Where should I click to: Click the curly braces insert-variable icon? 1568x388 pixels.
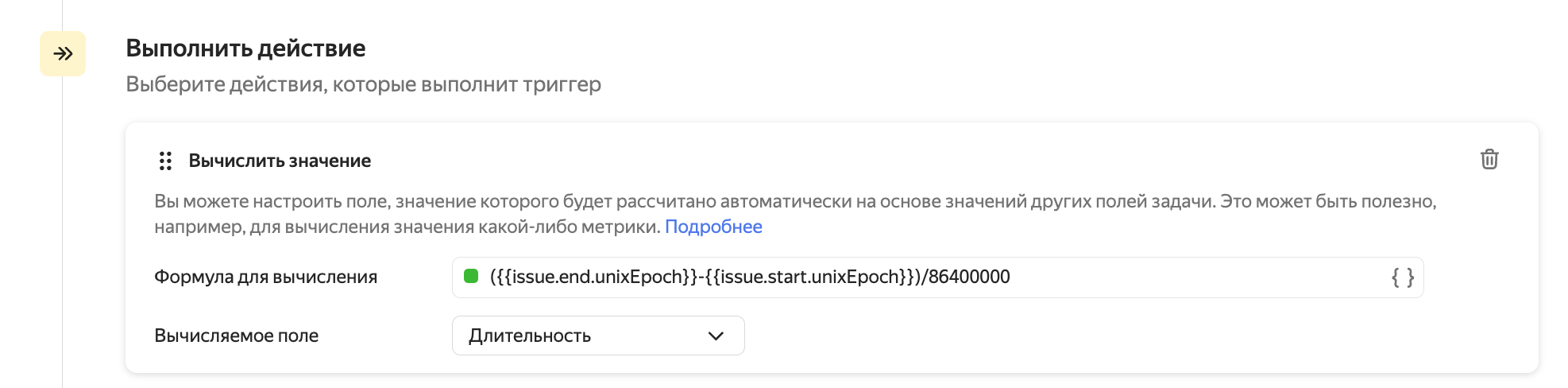pos(1403,277)
